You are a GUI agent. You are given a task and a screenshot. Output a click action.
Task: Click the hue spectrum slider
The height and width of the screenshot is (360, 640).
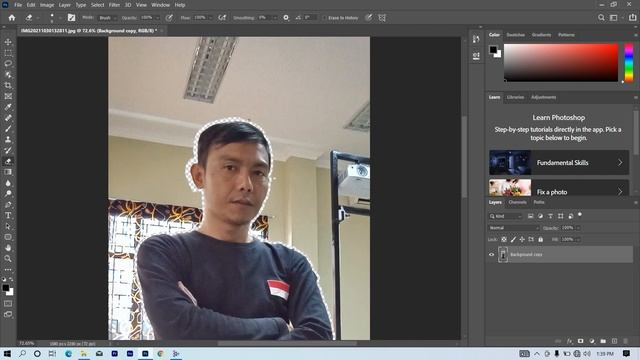[629, 62]
